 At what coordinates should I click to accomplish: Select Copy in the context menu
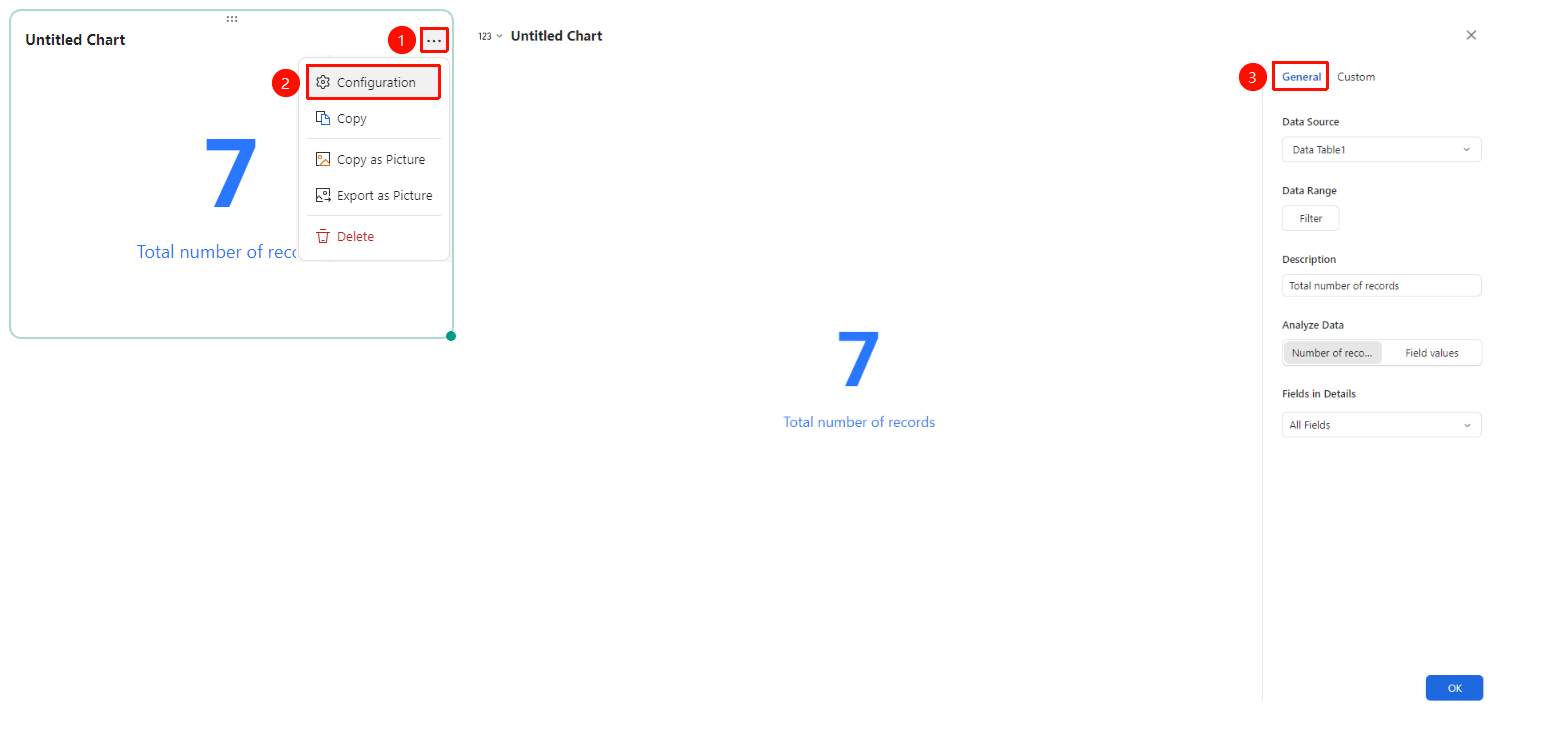coord(373,118)
